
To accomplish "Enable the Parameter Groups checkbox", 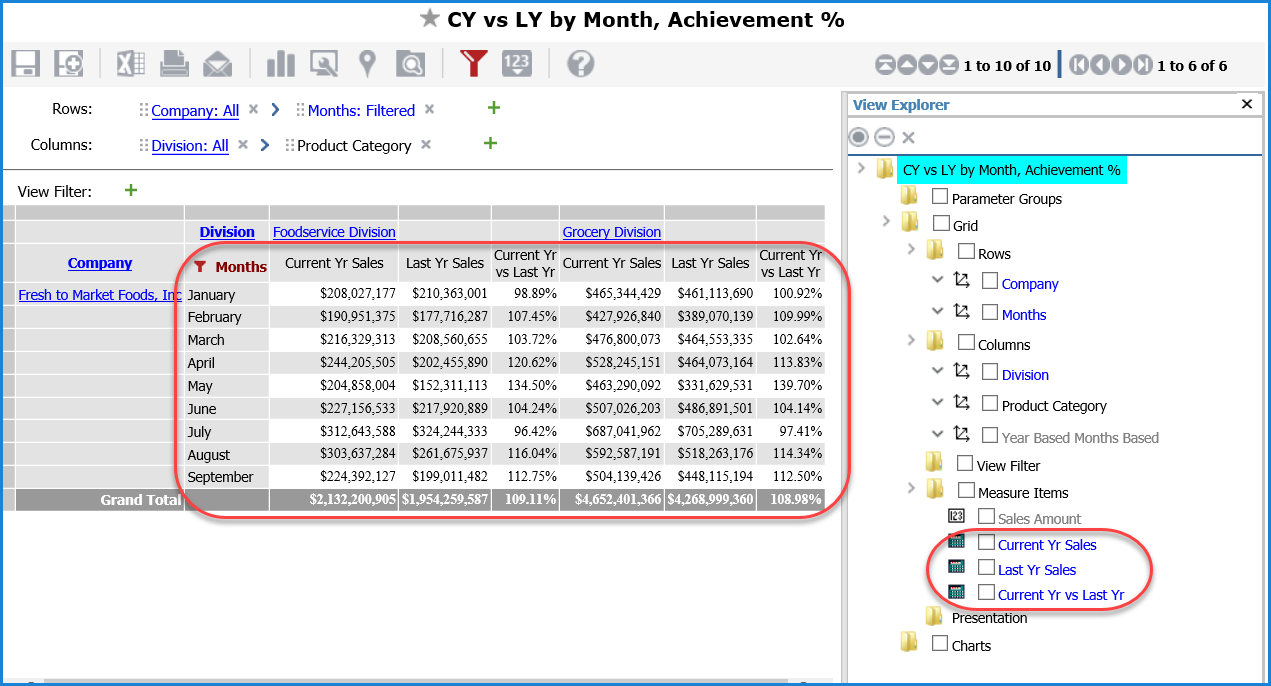I will coord(940,197).
